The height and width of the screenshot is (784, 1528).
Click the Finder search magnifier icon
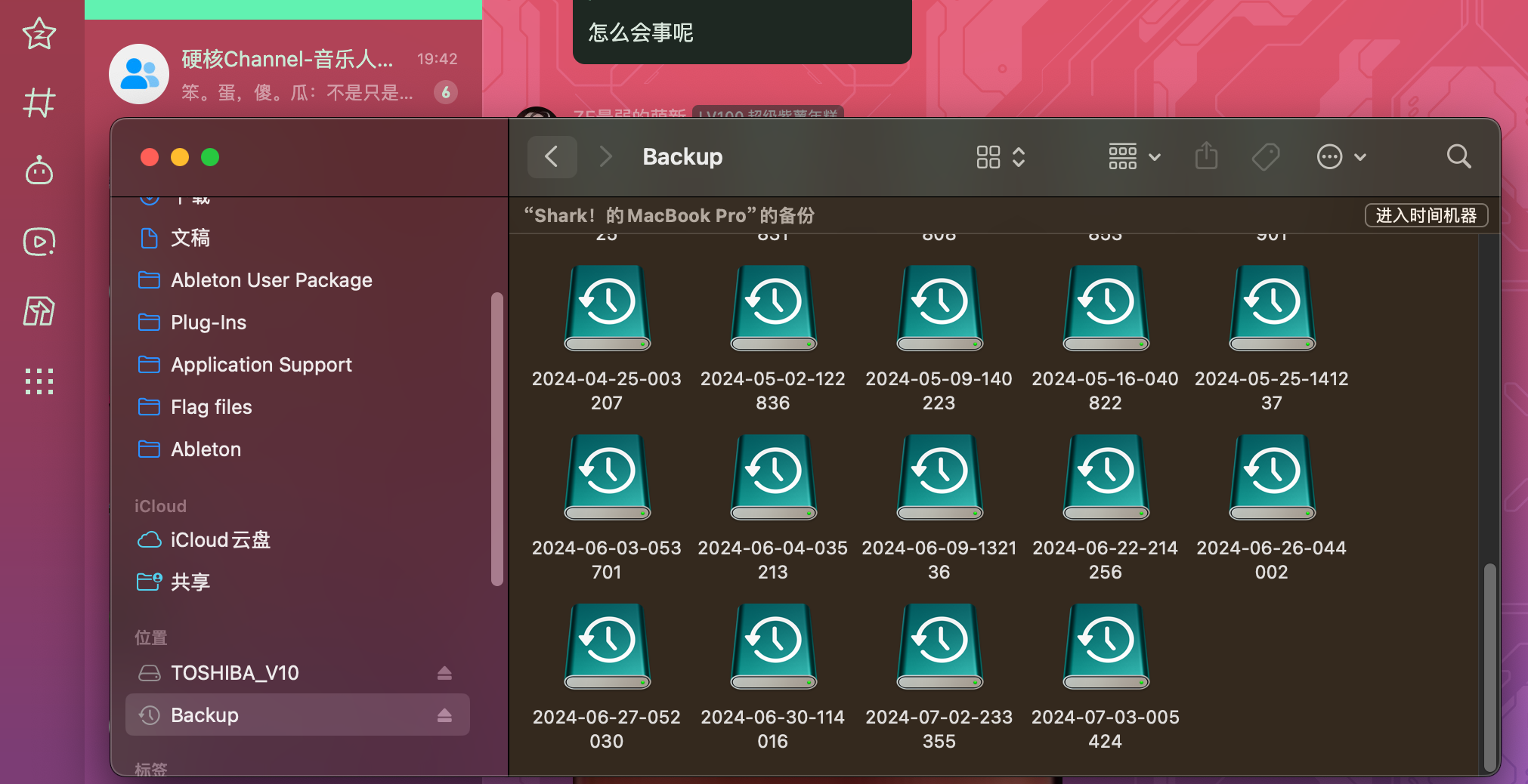[x=1458, y=157]
